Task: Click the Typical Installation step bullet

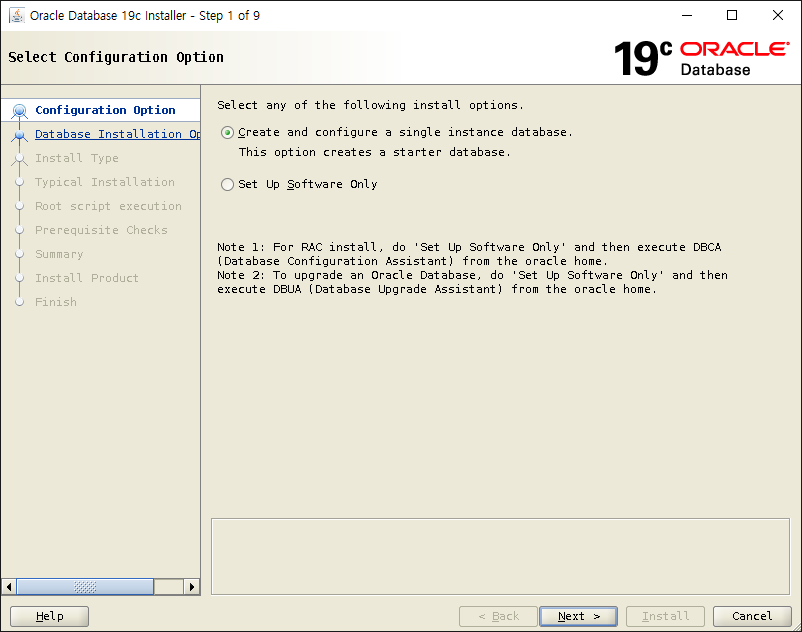Action: point(19,182)
